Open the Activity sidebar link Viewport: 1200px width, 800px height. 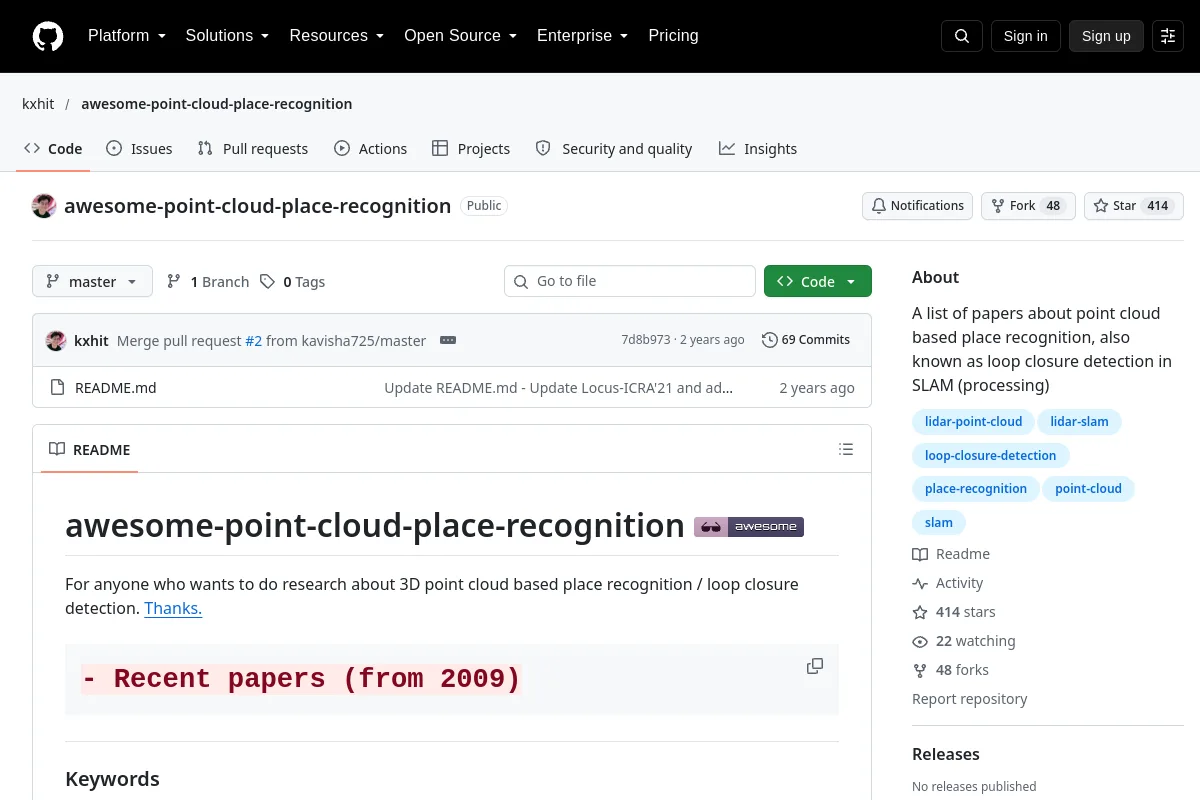pos(948,583)
